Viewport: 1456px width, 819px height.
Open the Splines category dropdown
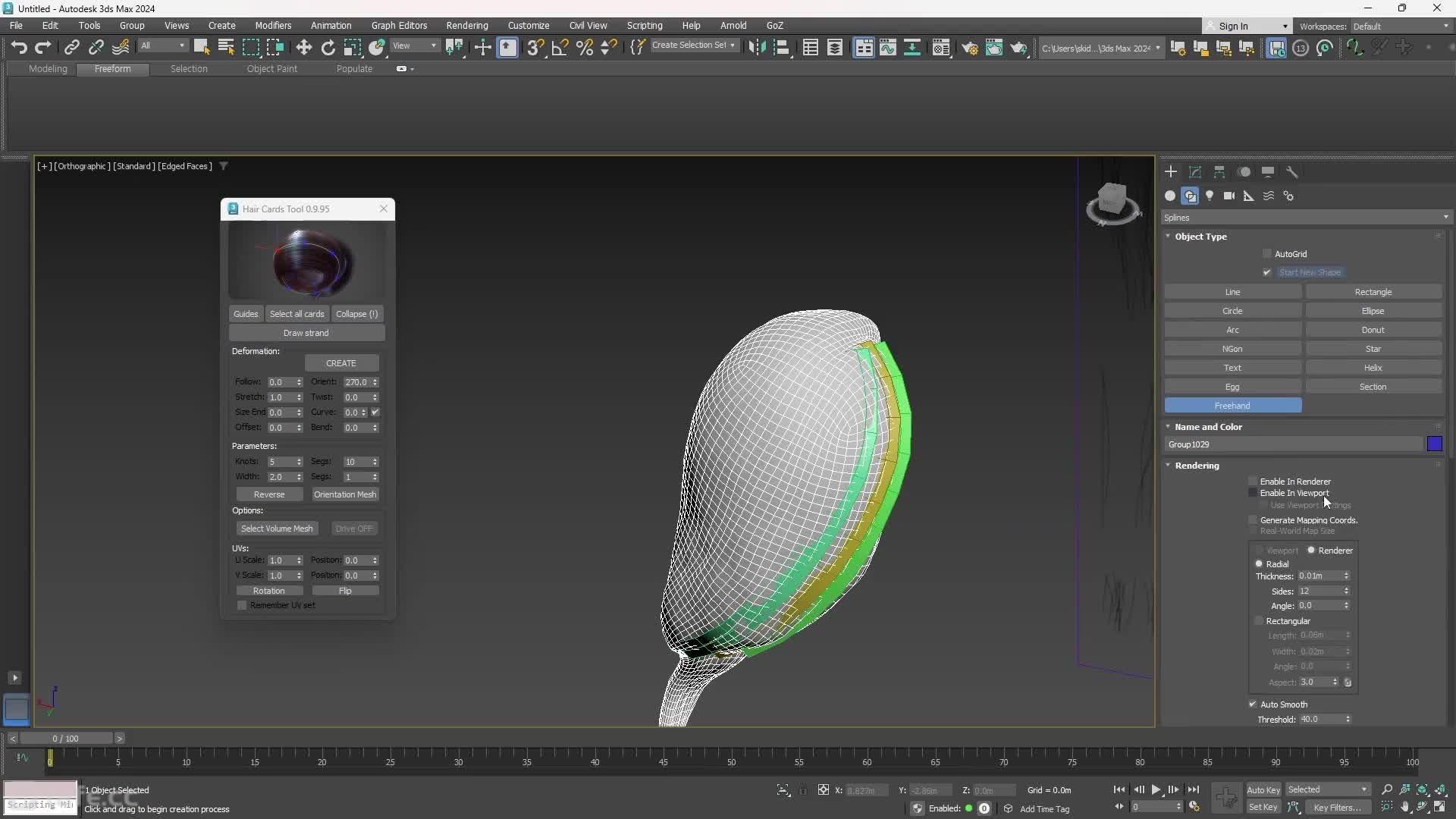tap(1304, 218)
